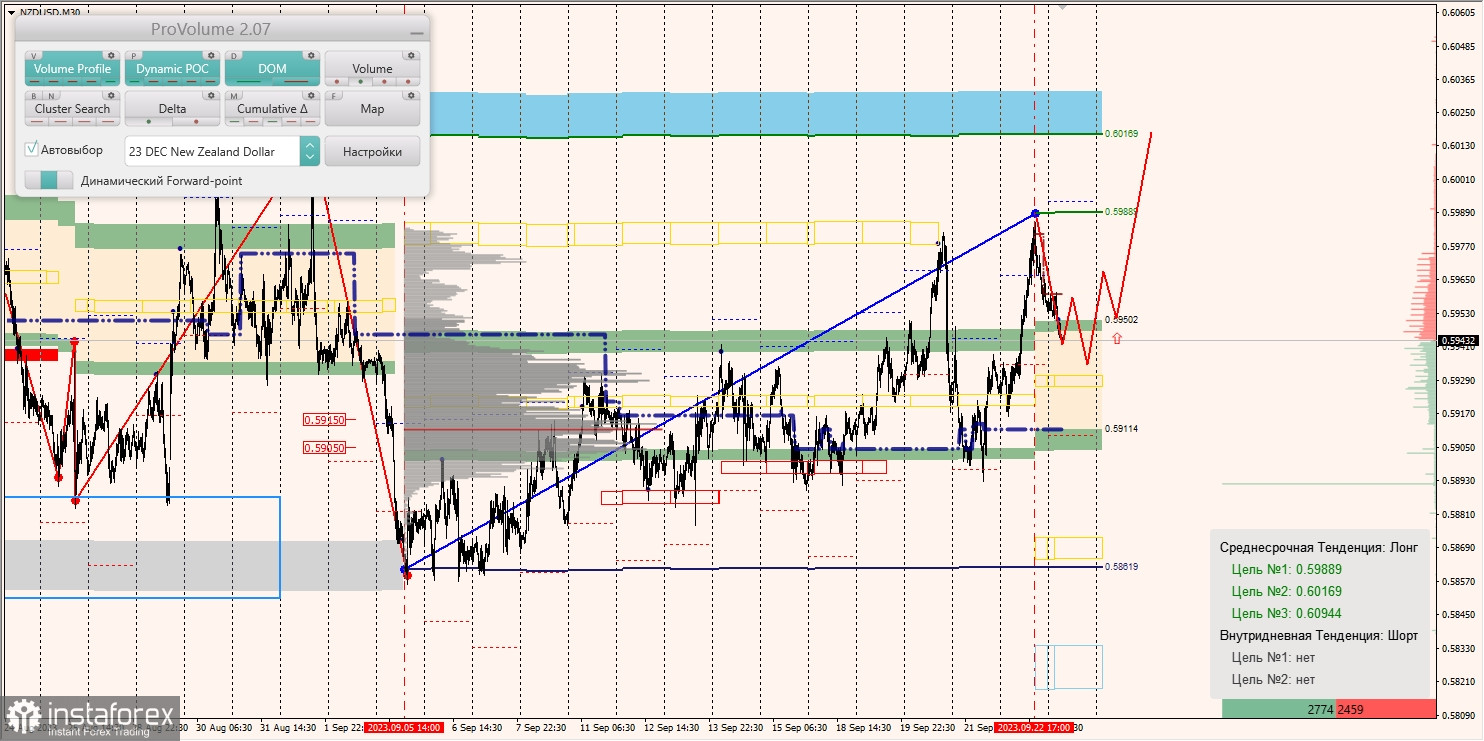Open DOM gear settings
1484x741 pixels.
(x=311, y=56)
